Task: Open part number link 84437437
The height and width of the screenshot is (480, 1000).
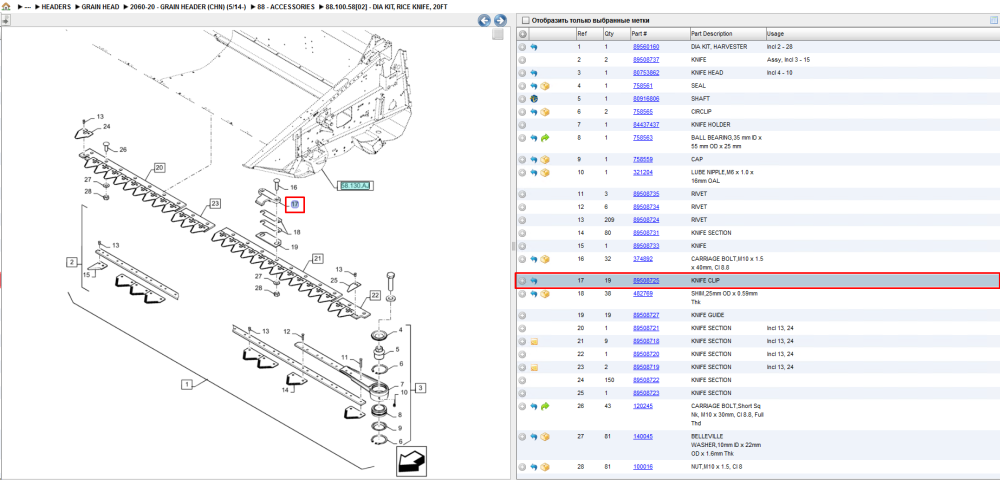Action: point(645,125)
